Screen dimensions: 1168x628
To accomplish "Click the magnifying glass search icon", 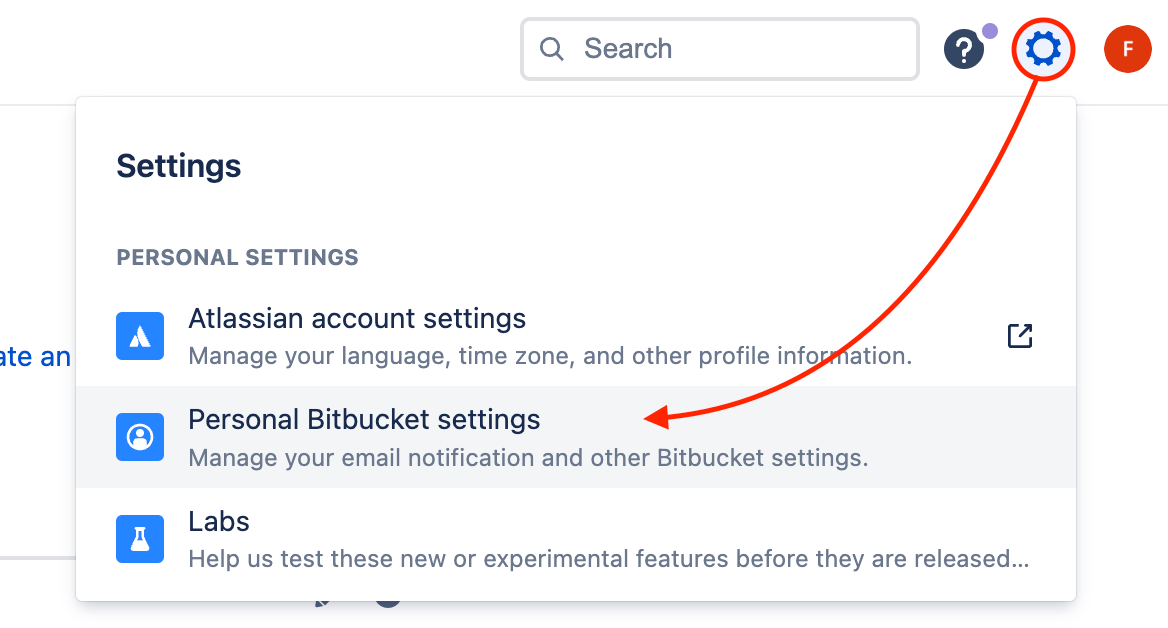I will click(x=551, y=49).
